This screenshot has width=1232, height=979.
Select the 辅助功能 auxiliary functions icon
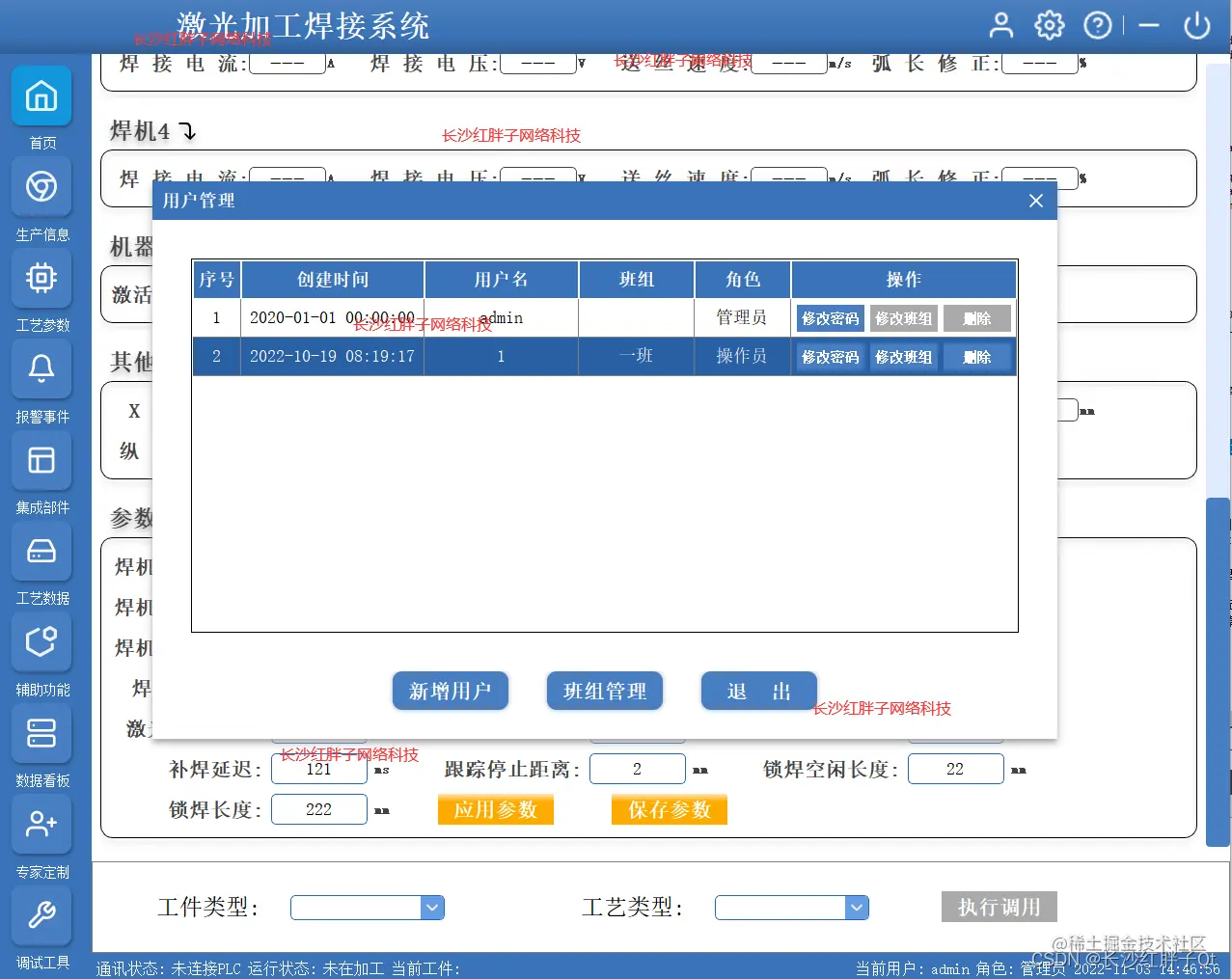[x=41, y=642]
